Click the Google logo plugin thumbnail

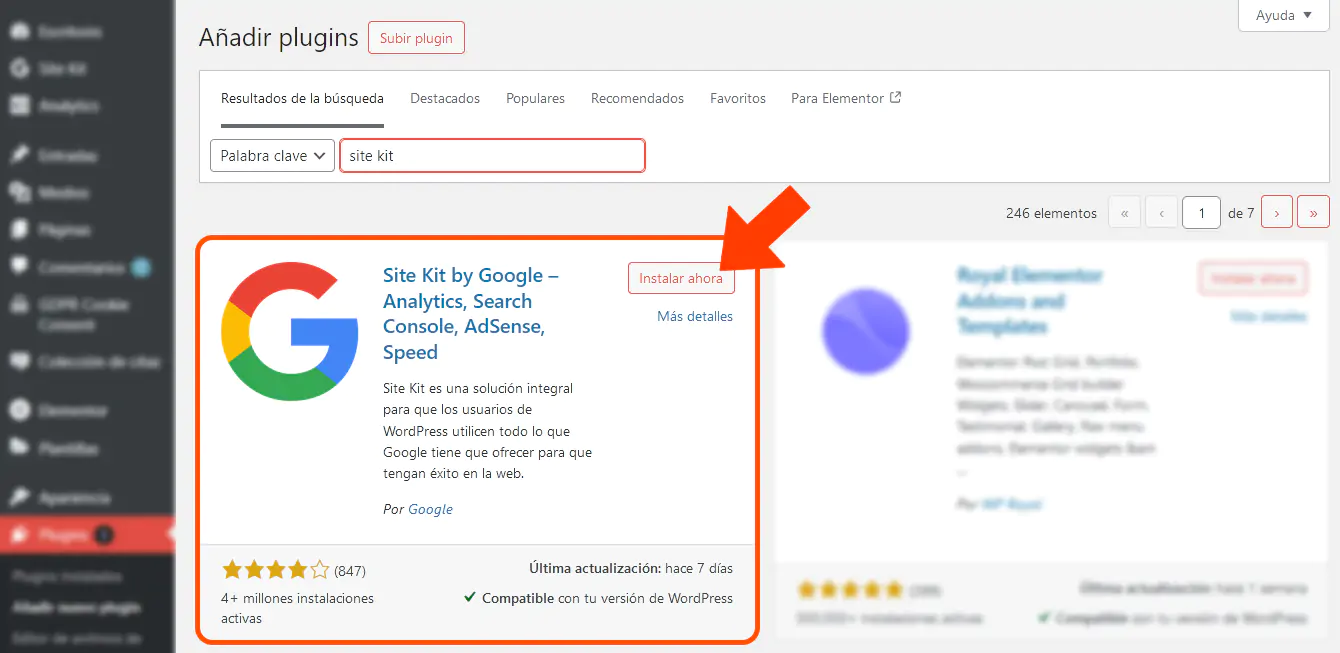tap(290, 331)
